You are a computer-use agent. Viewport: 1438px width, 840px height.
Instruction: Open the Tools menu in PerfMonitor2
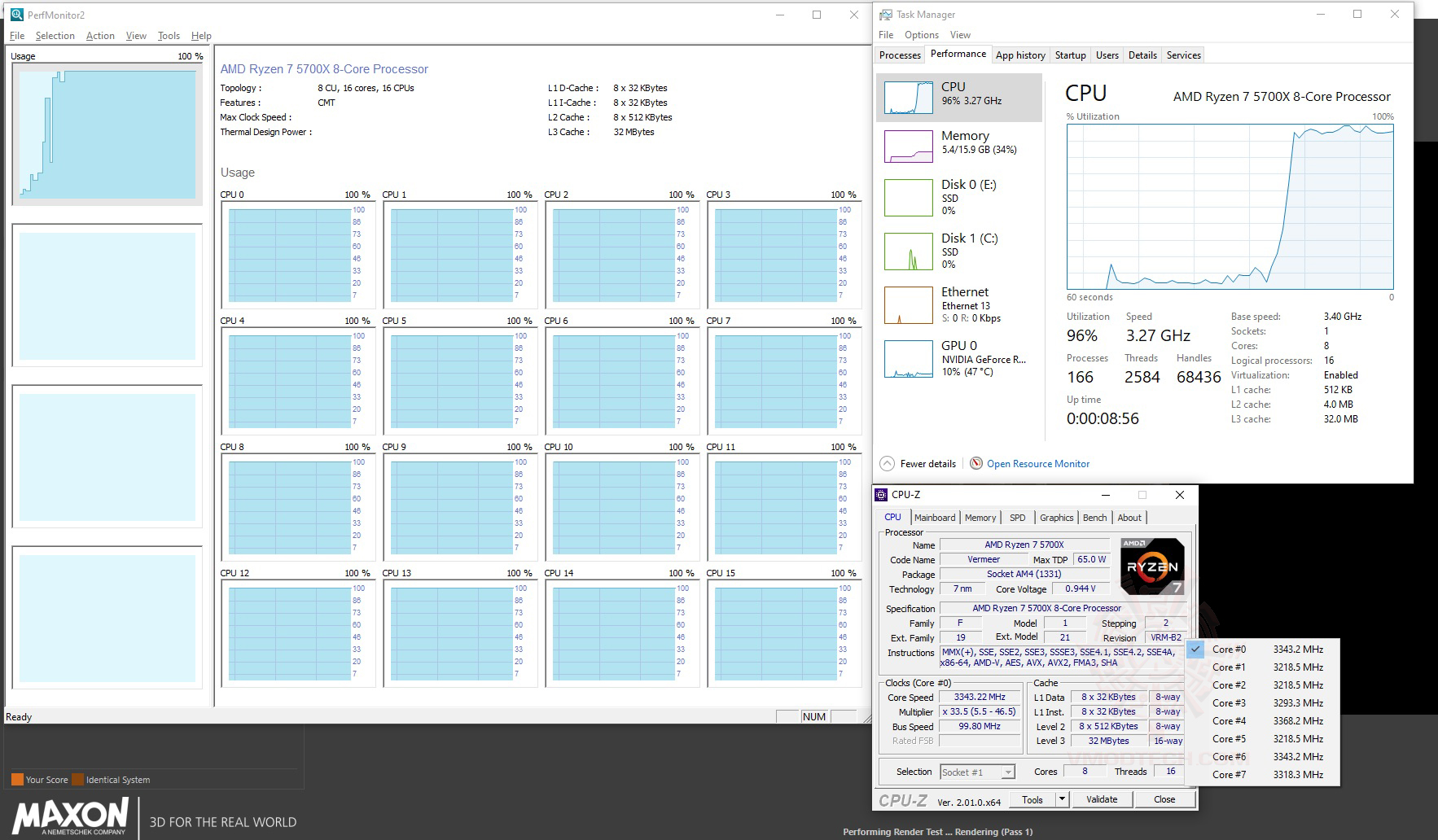pos(169,36)
